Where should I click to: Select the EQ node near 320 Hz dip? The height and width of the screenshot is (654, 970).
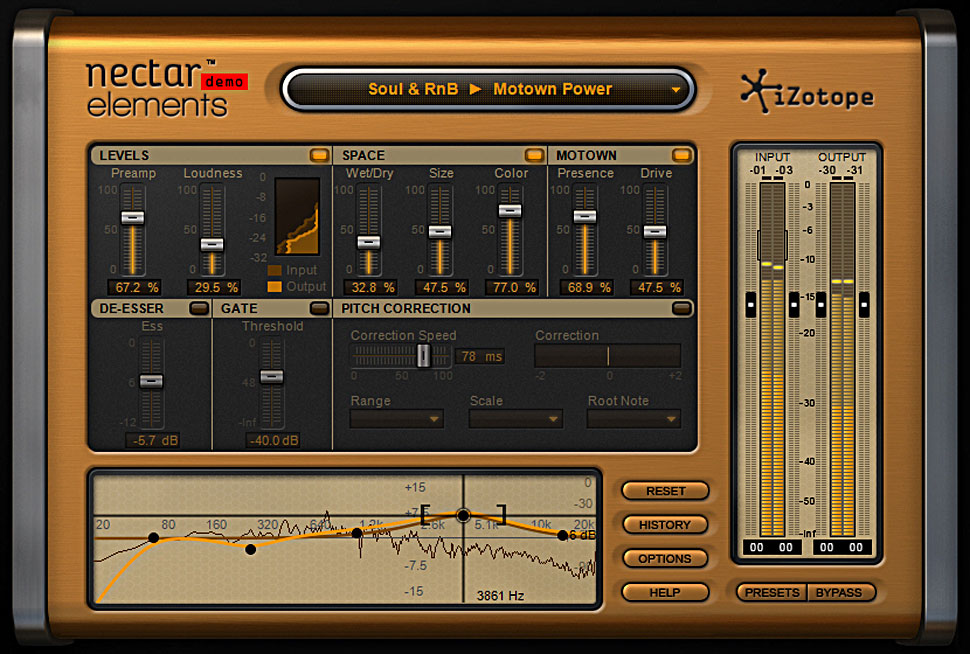tap(251, 549)
